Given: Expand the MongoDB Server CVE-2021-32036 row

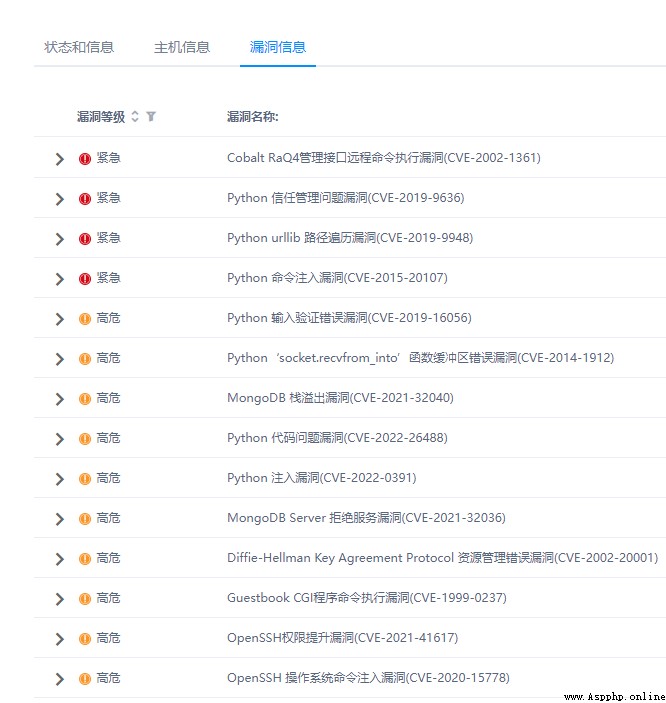Looking at the screenshot, I should (60, 519).
